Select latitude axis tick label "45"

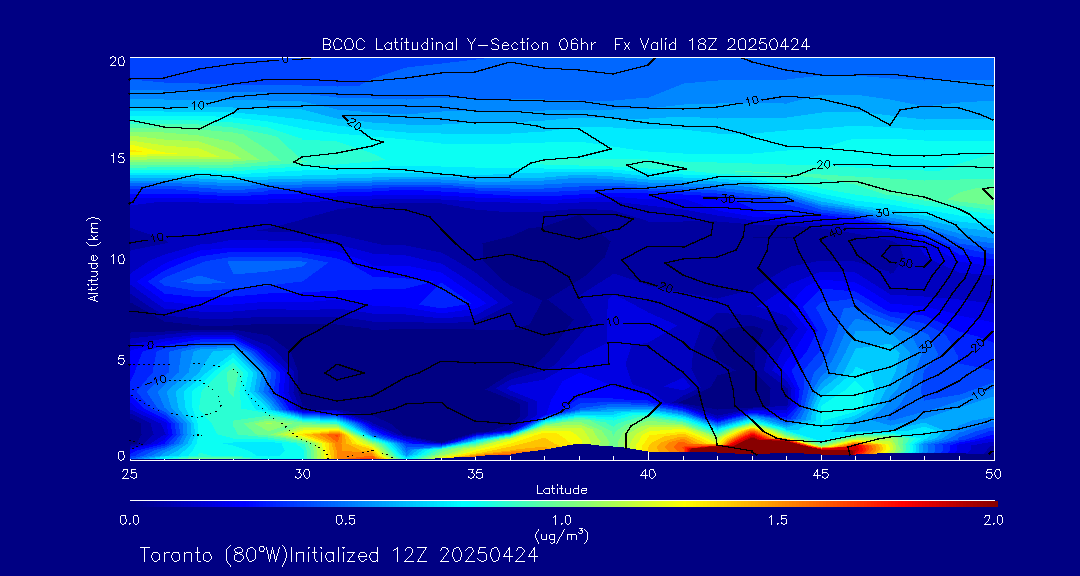tap(821, 474)
